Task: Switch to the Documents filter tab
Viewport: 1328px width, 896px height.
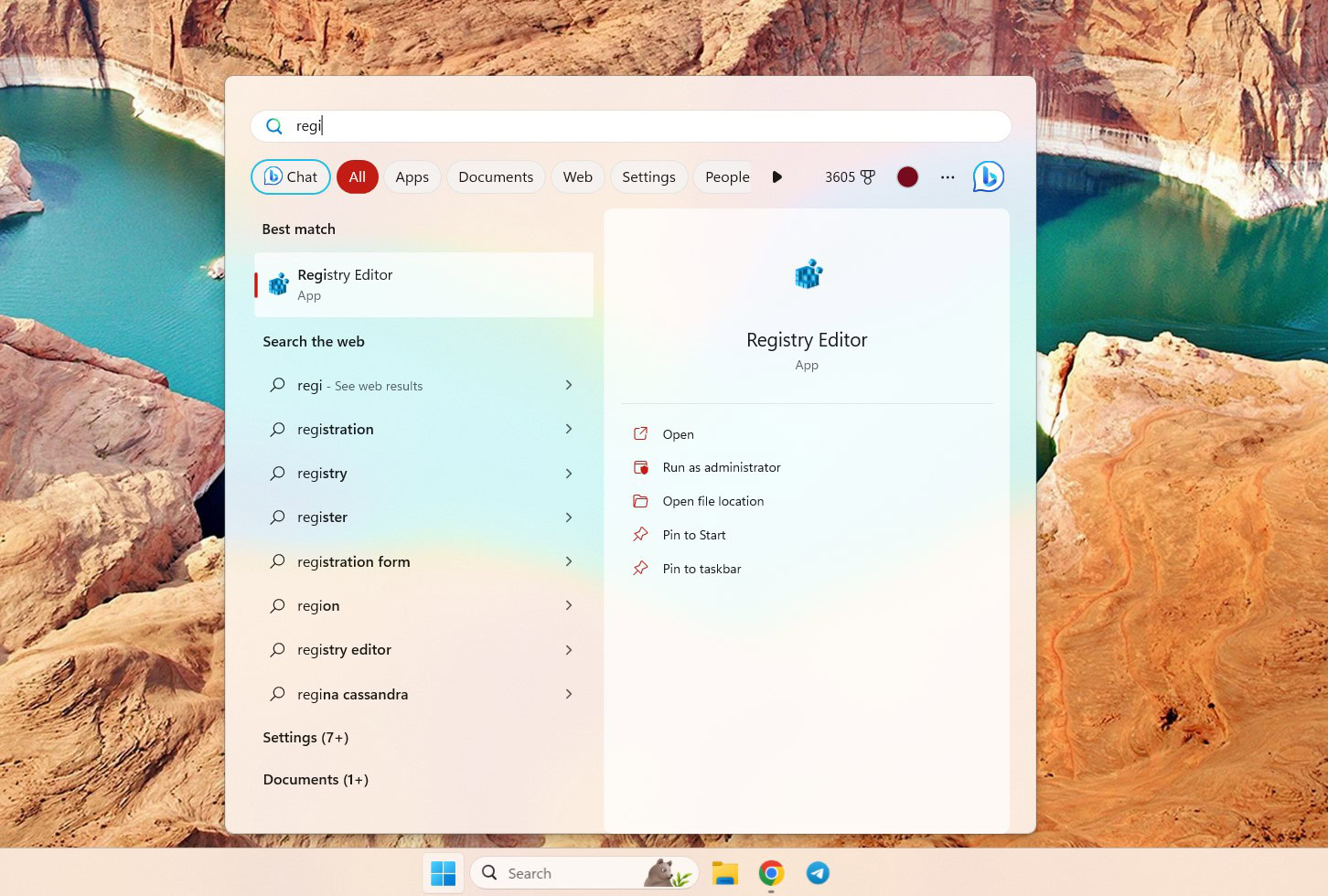Action: click(x=496, y=177)
